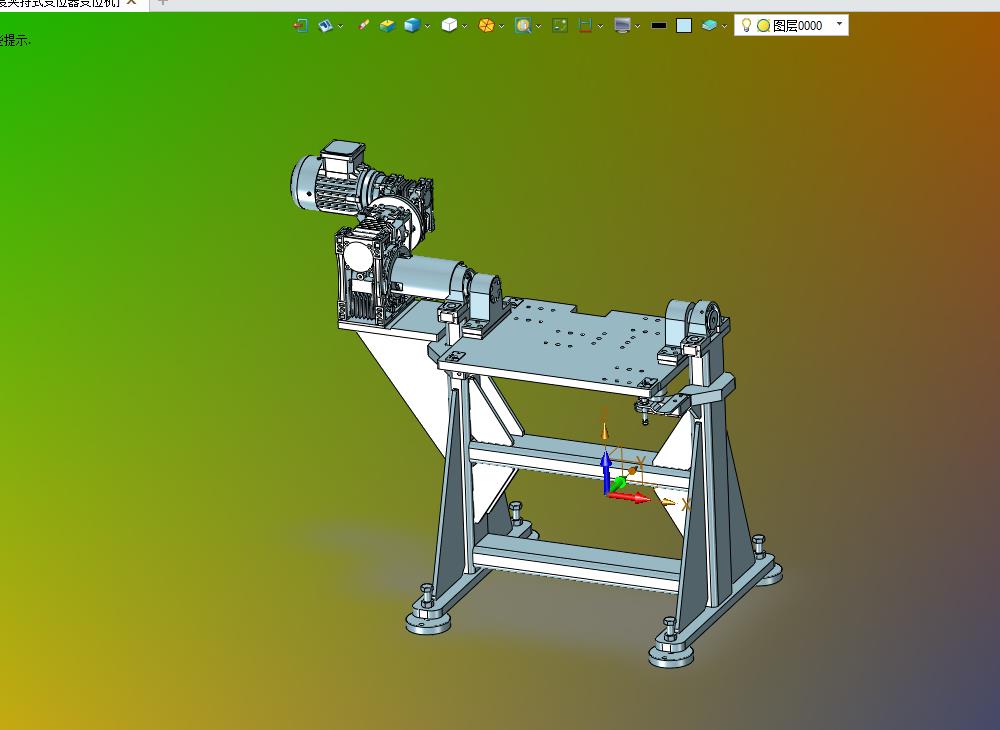Open the dropdown next to the monitor icon

tap(637, 26)
